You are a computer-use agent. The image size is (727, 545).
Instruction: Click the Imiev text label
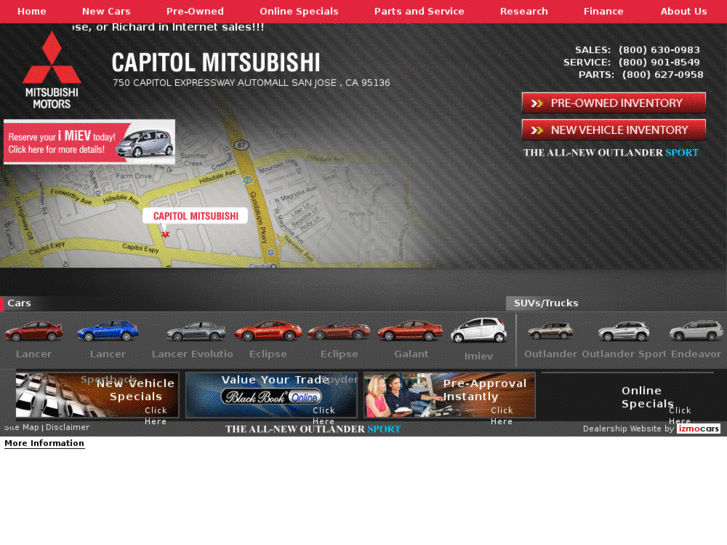click(478, 356)
